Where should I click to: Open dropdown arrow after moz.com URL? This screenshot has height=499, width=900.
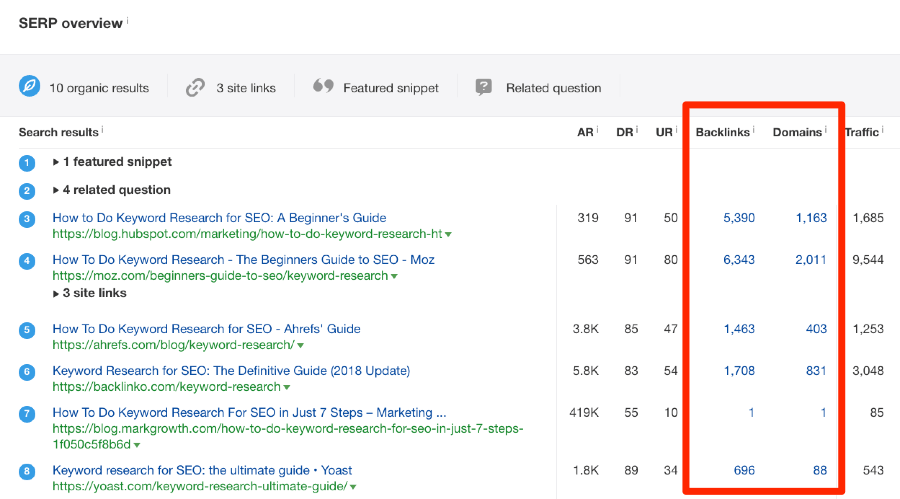click(x=394, y=276)
